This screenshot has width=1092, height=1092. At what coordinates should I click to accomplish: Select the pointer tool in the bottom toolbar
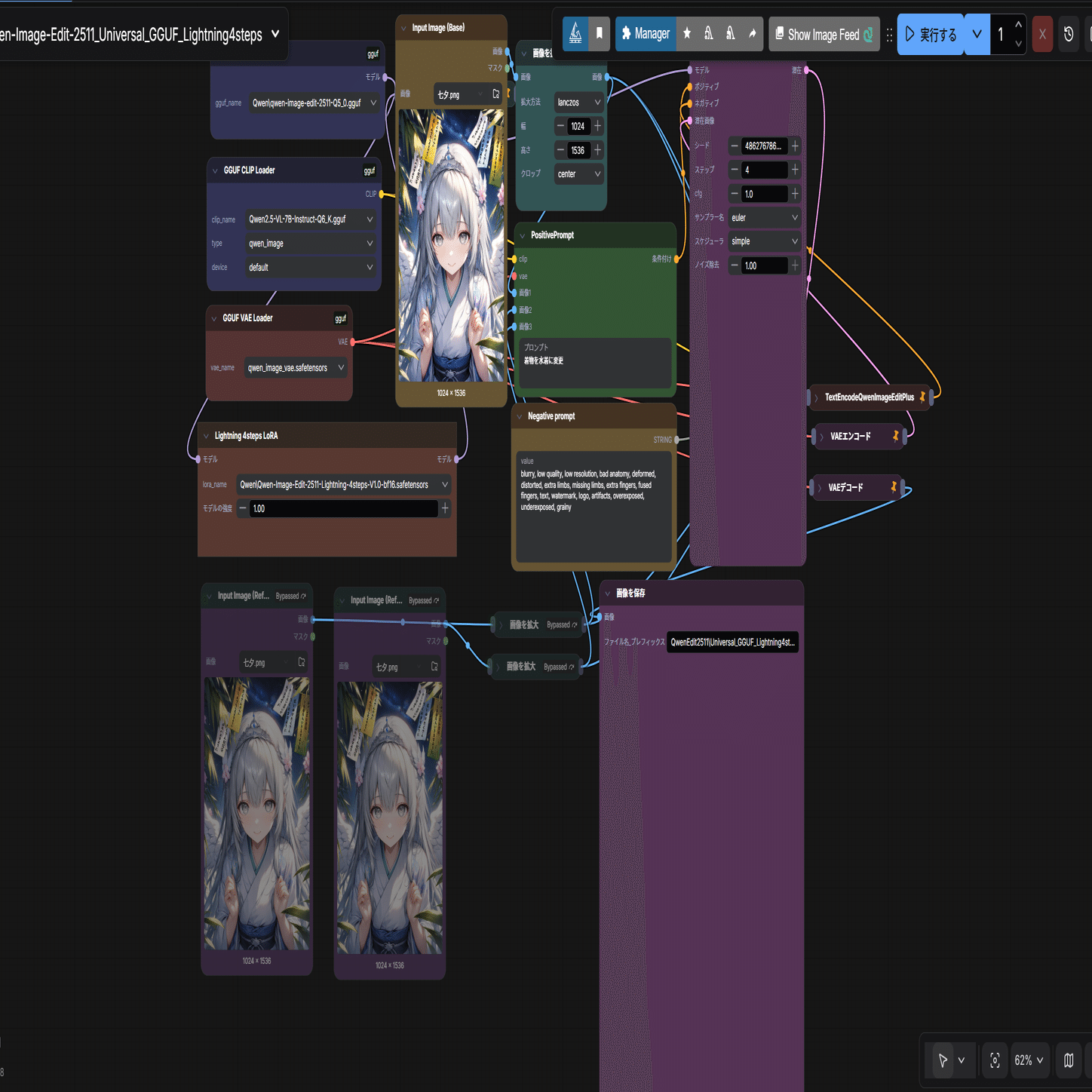tap(943, 1060)
